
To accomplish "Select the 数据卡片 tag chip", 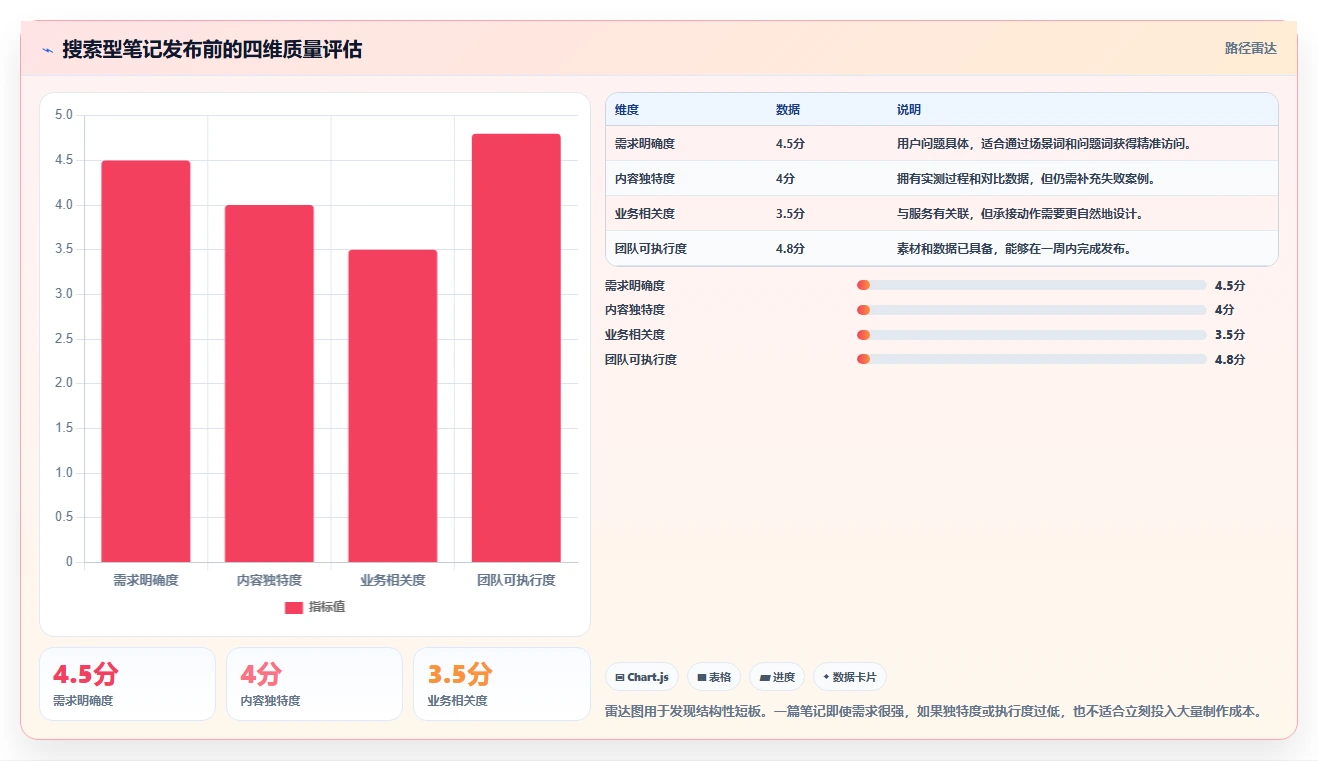I will click(850, 677).
